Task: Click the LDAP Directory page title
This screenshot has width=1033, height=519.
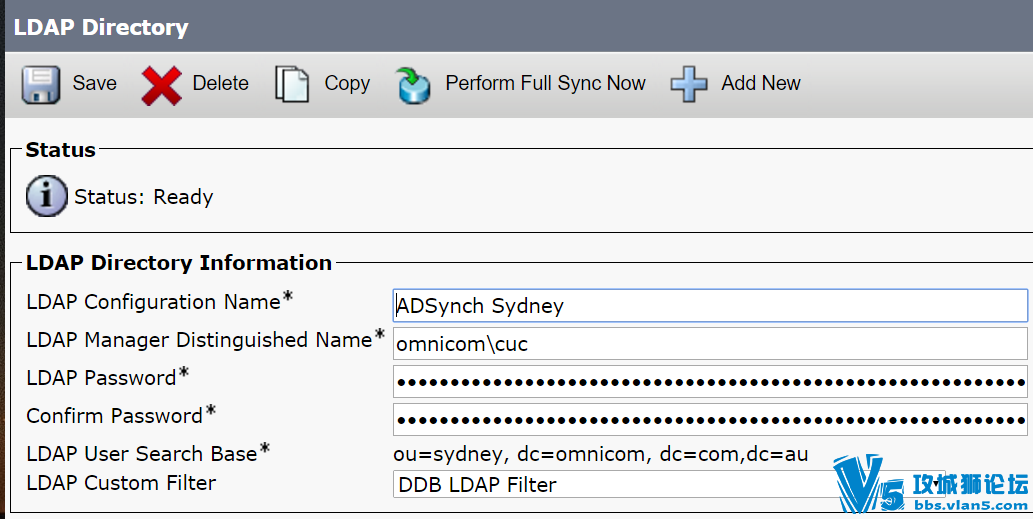Action: [x=101, y=27]
